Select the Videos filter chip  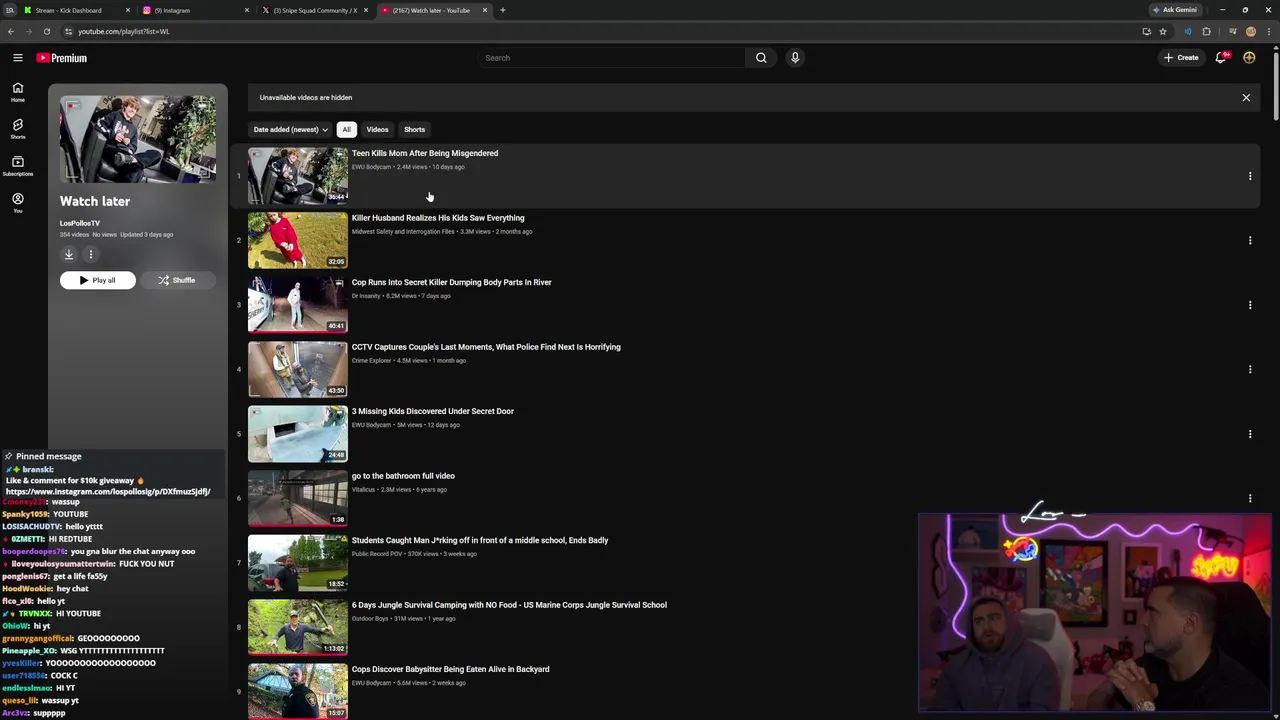tap(377, 129)
